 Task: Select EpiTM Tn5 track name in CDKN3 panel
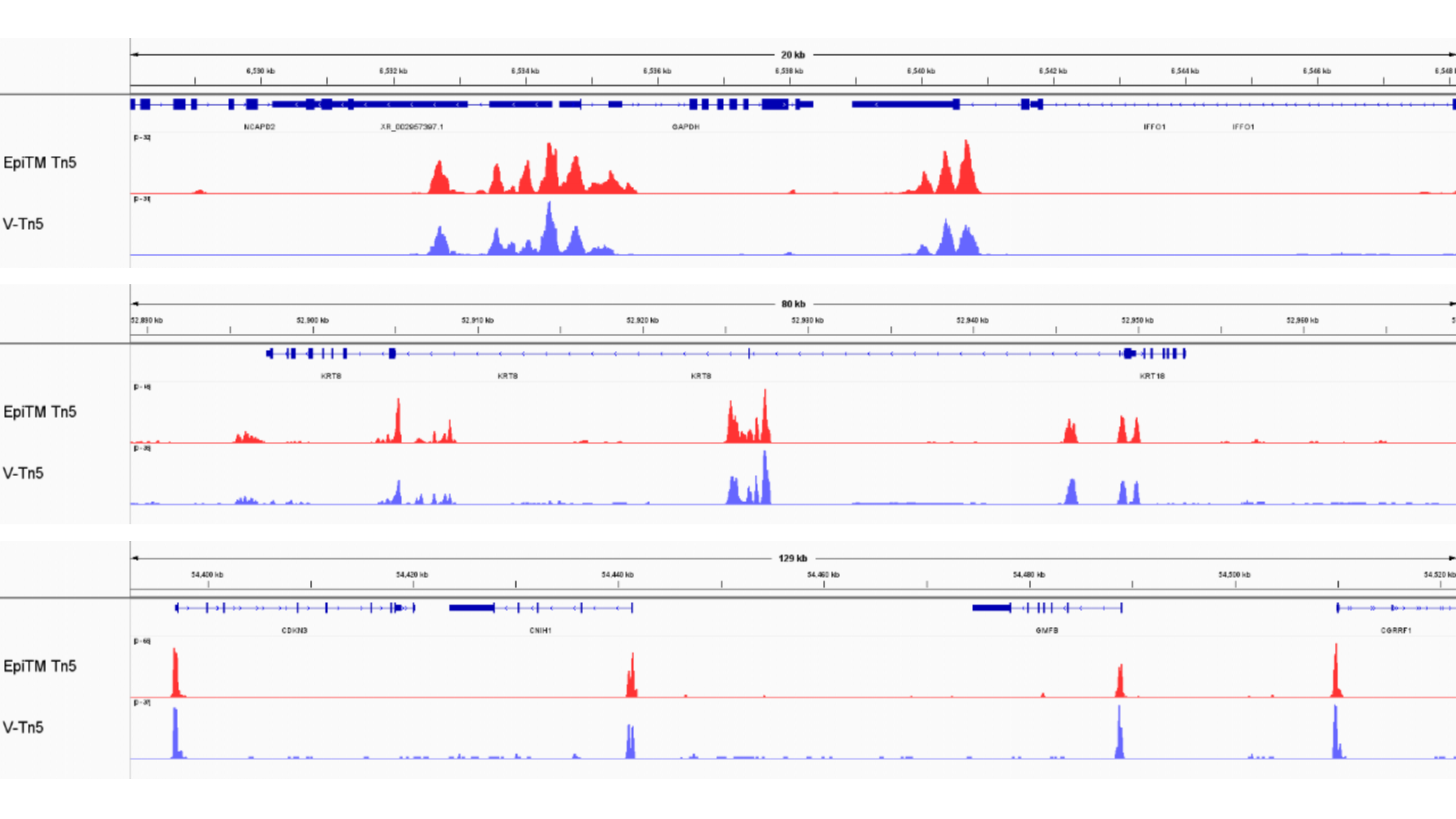click(39, 666)
